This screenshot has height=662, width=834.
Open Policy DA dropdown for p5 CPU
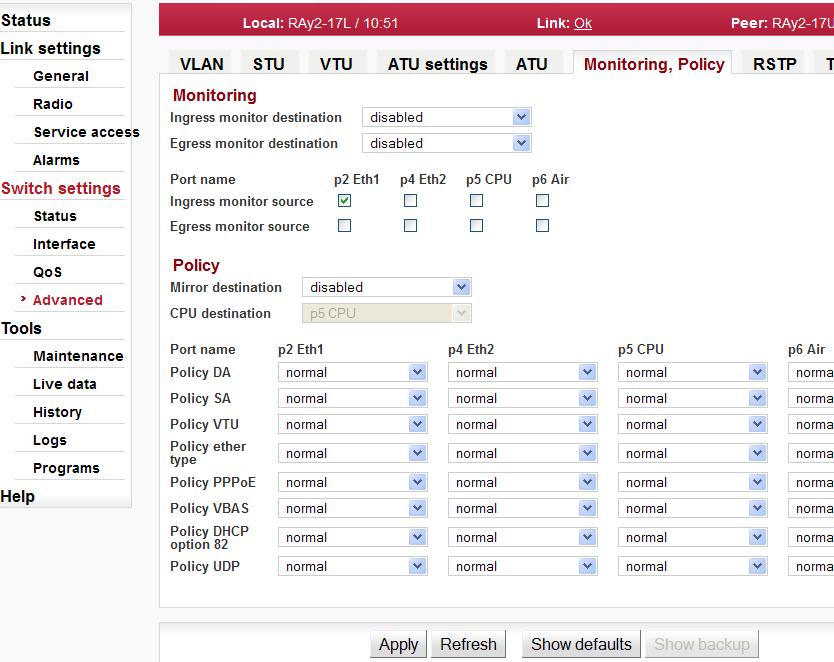tap(693, 372)
